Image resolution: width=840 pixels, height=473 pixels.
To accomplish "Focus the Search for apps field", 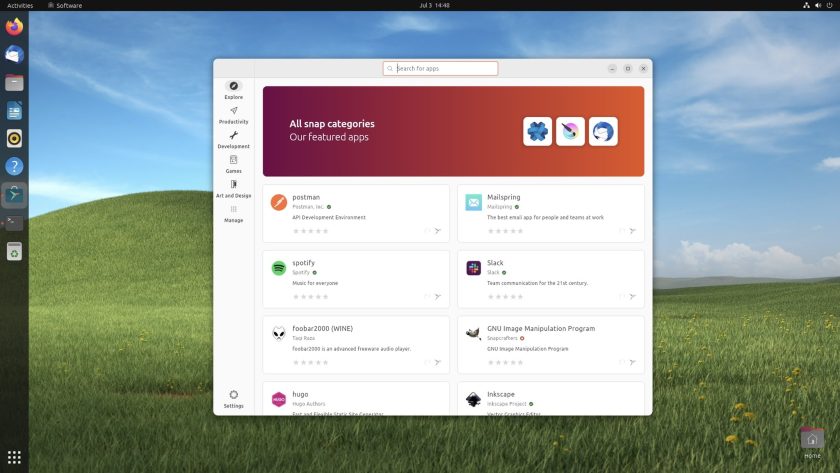I will point(440,69).
